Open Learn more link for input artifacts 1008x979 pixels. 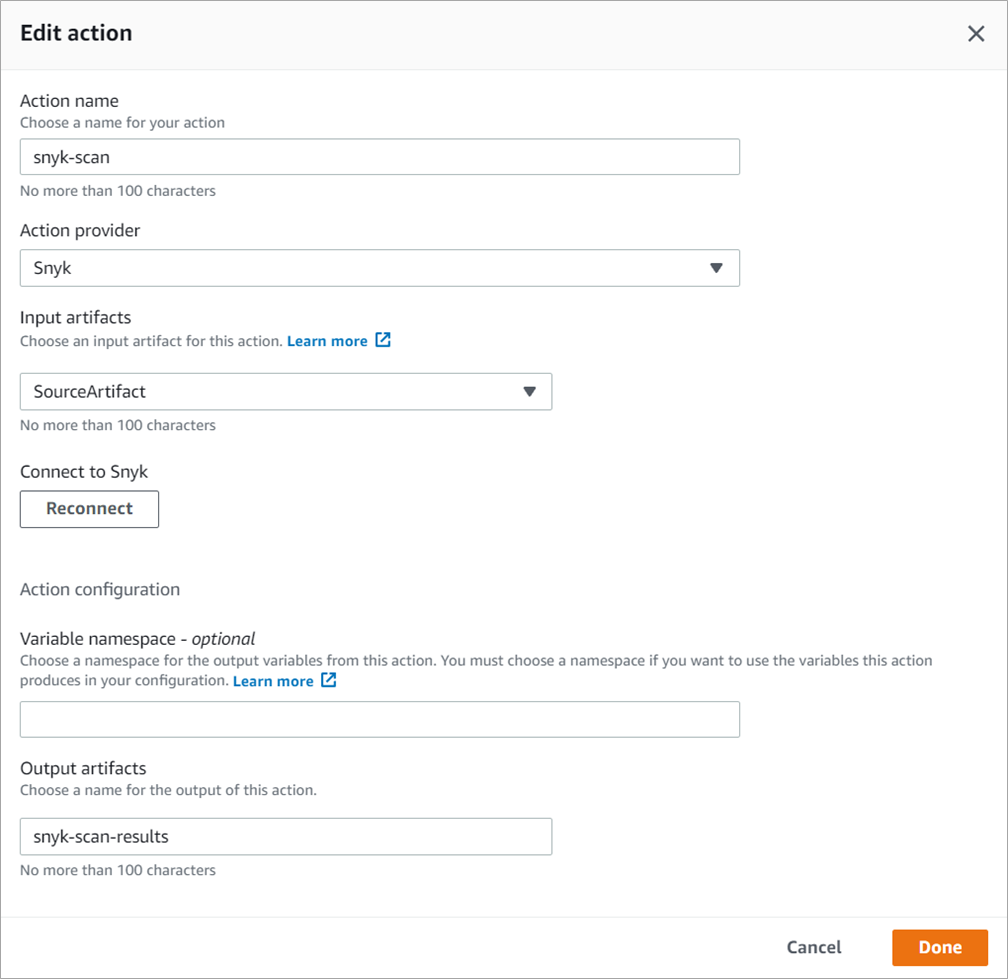pos(327,341)
